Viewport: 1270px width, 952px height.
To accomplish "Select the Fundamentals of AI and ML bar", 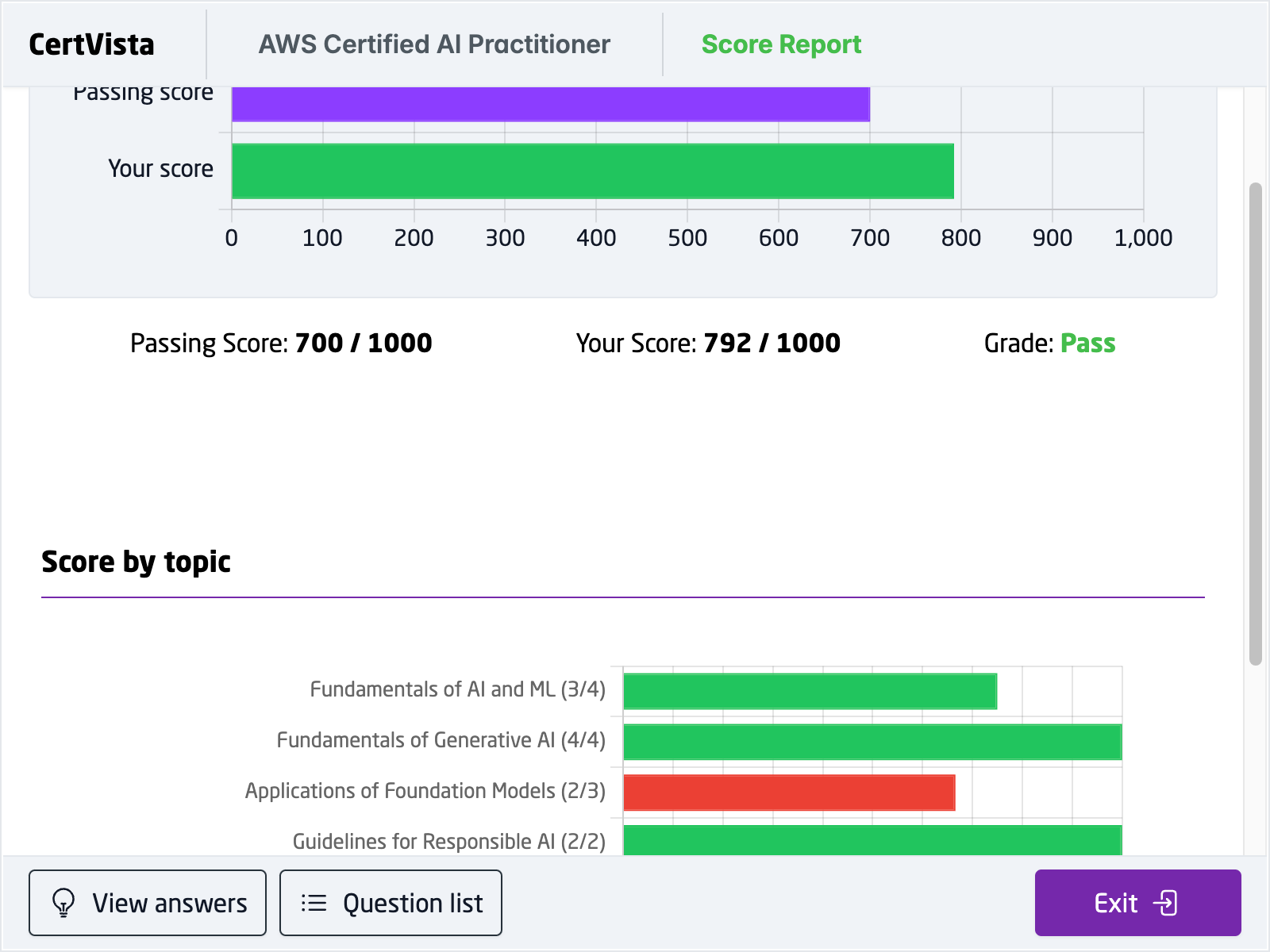I will [x=810, y=691].
